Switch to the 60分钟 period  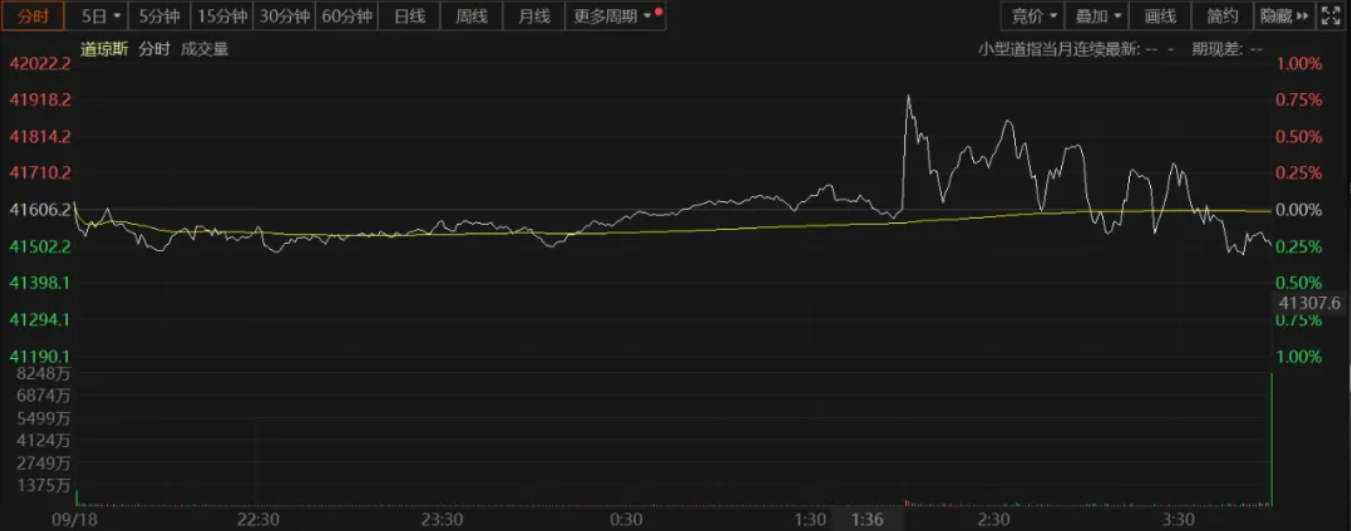348,16
